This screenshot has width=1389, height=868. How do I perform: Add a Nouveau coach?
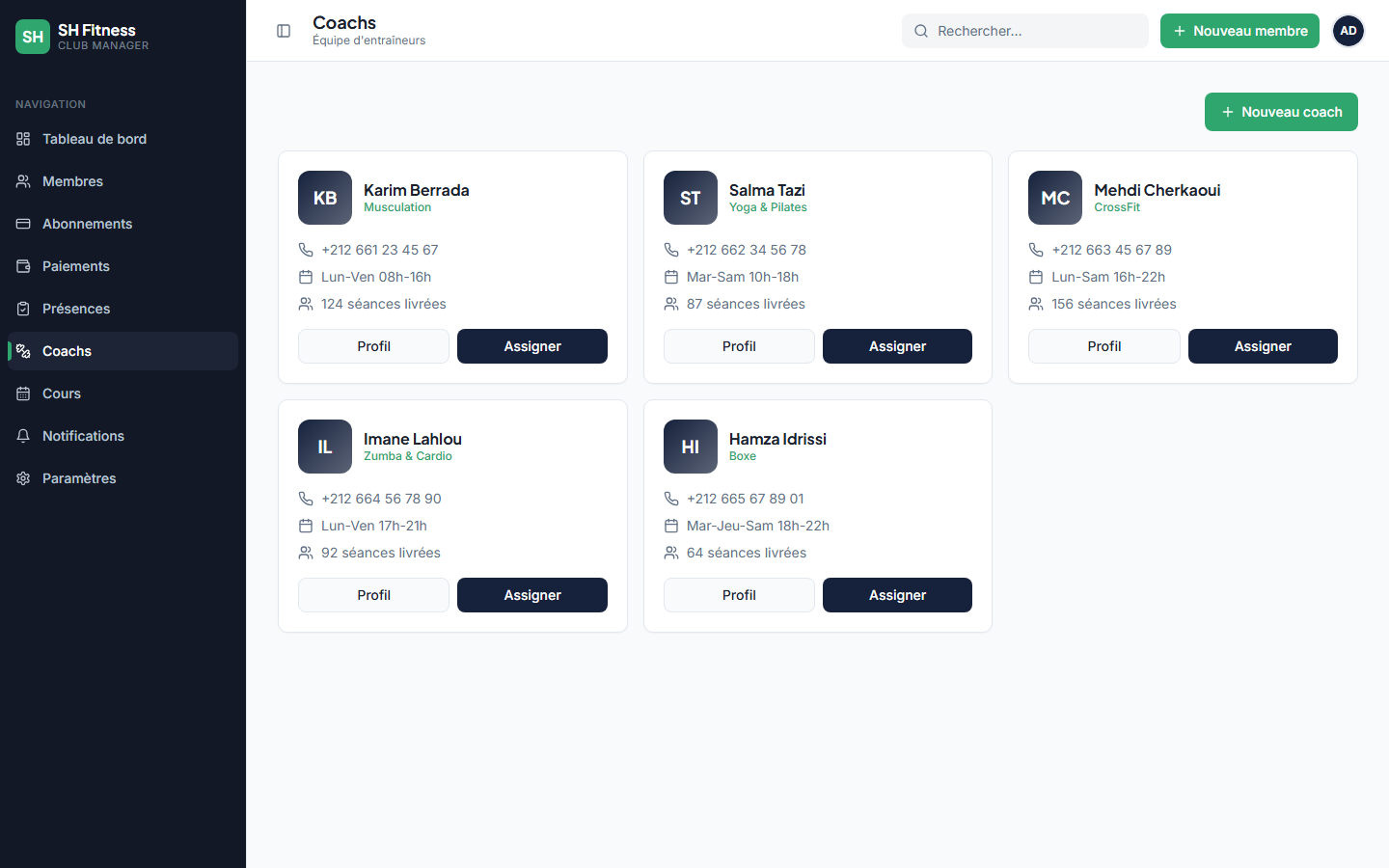[1281, 112]
